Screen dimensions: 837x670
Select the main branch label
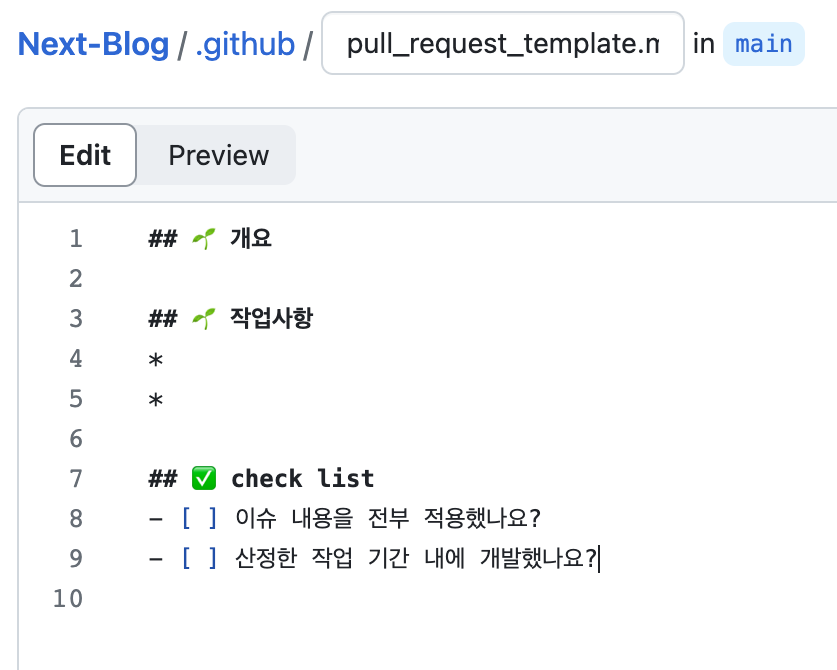[x=764, y=44]
